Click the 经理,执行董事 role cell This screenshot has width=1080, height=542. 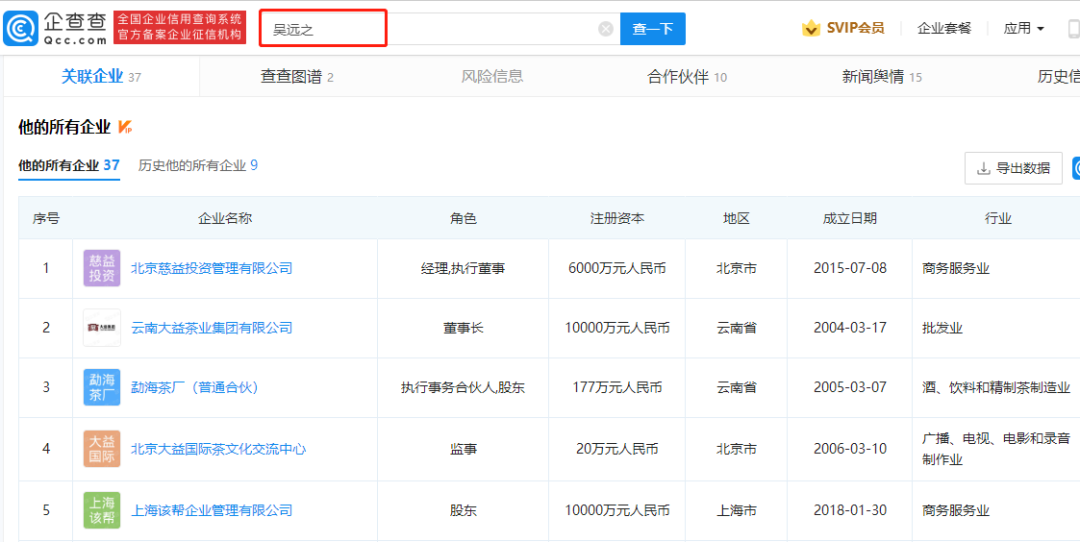point(463,268)
